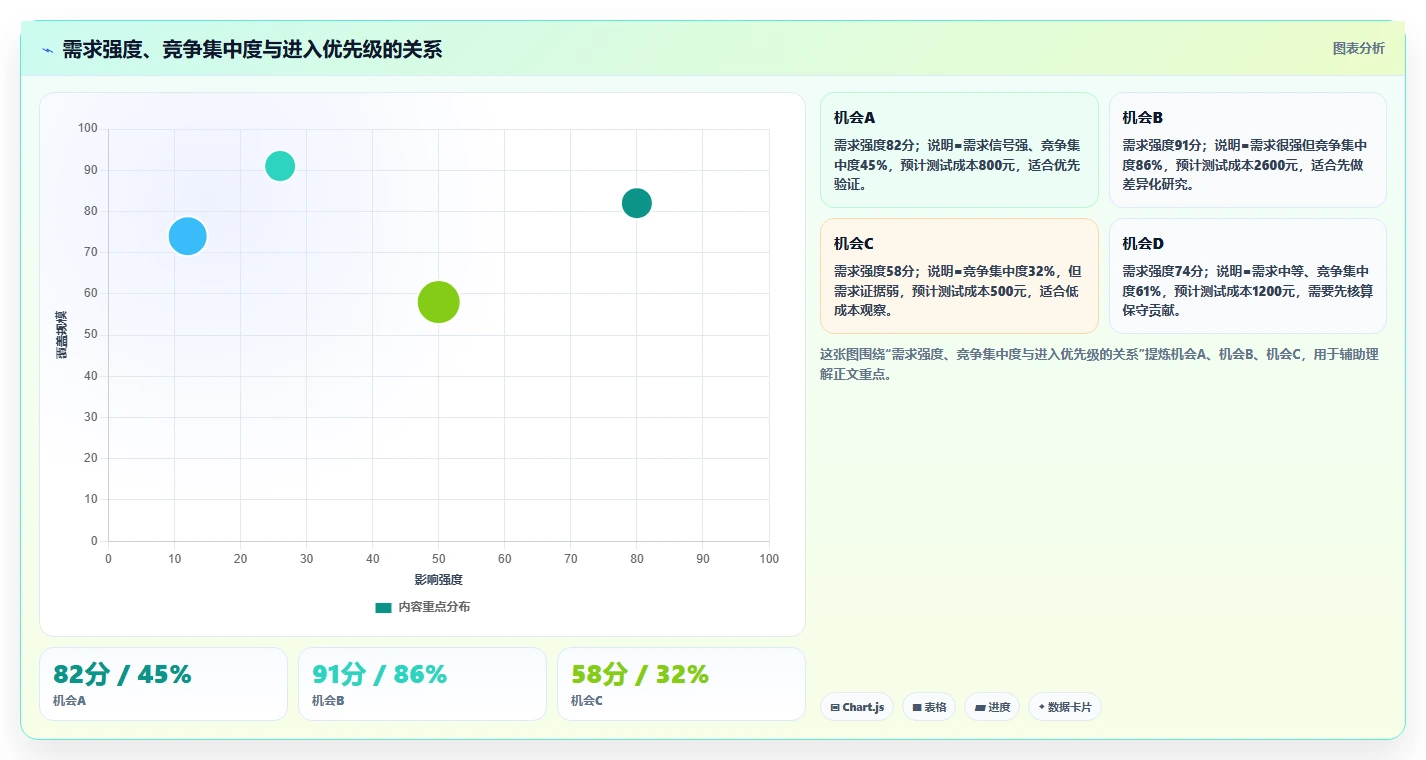Image resolution: width=1426 pixels, height=760 pixels.
Task: Click the Chart.js tag chip
Action: [x=857, y=707]
